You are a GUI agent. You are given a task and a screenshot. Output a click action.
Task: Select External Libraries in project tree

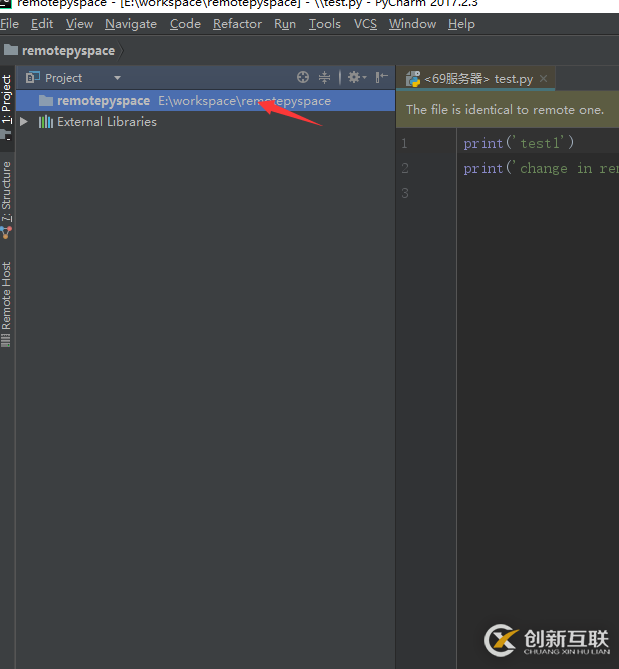[x=107, y=122]
